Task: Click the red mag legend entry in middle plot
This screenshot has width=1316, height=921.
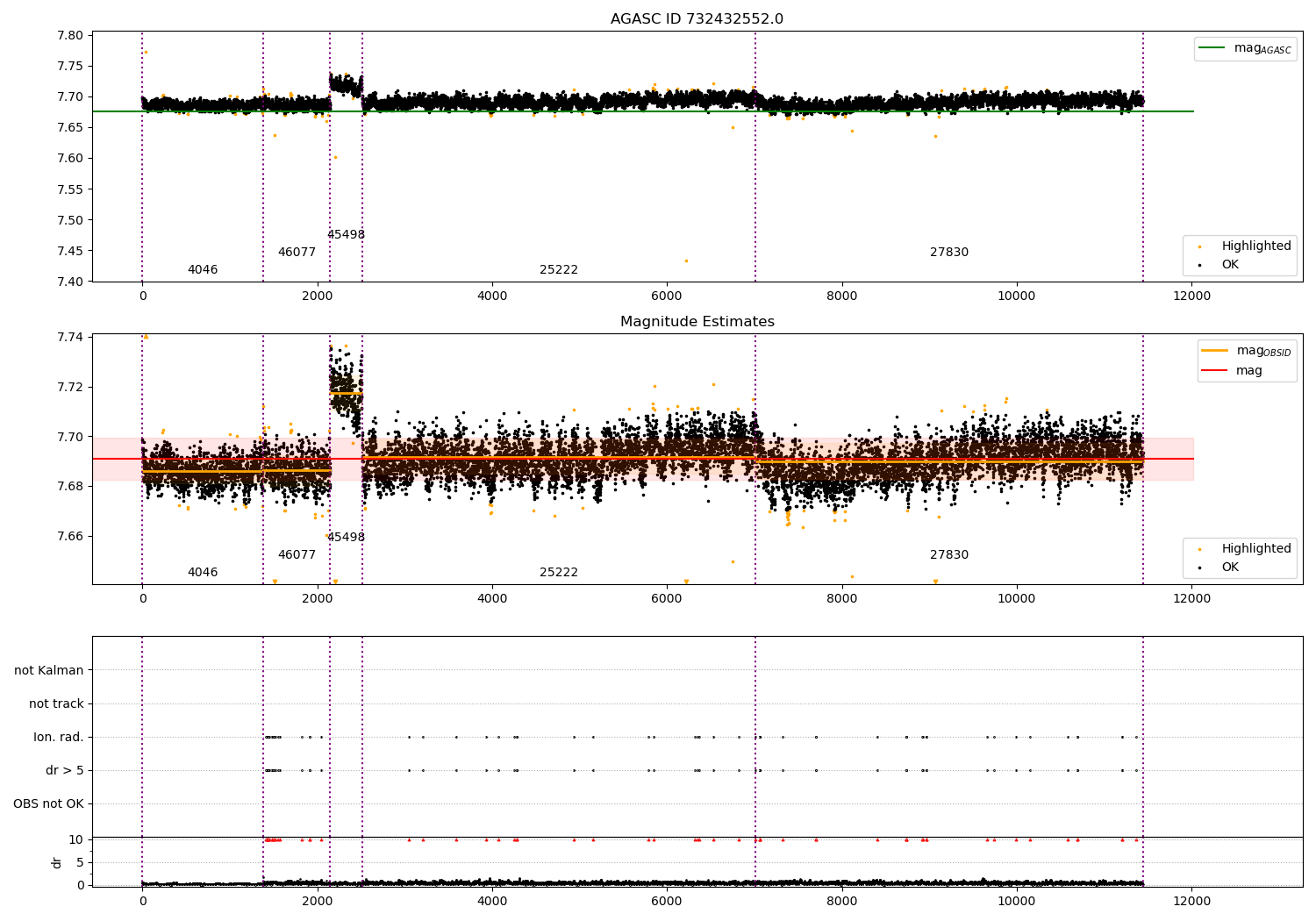Action: [1232, 371]
